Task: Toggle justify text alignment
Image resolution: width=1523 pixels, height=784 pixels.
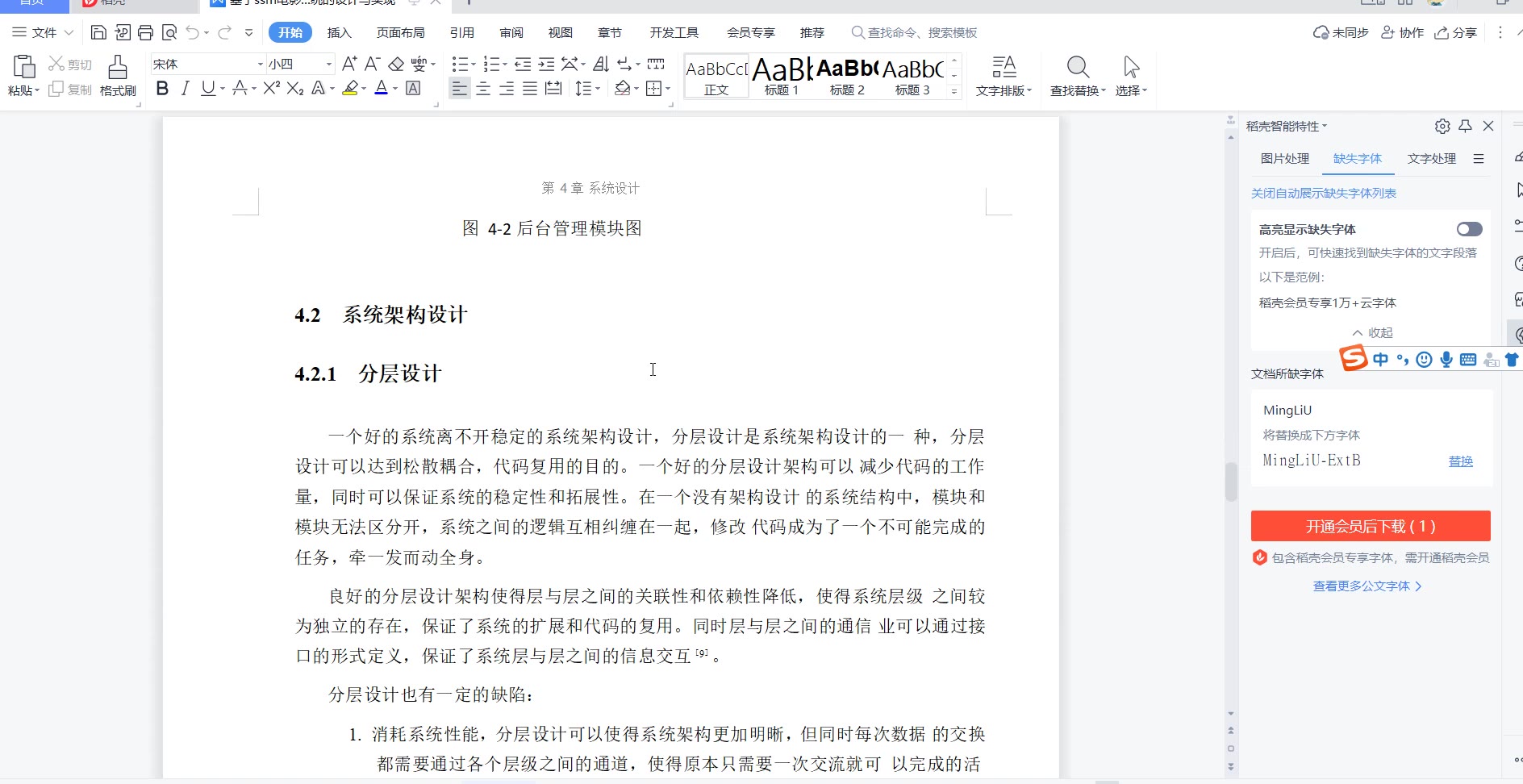Action: (530, 88)
